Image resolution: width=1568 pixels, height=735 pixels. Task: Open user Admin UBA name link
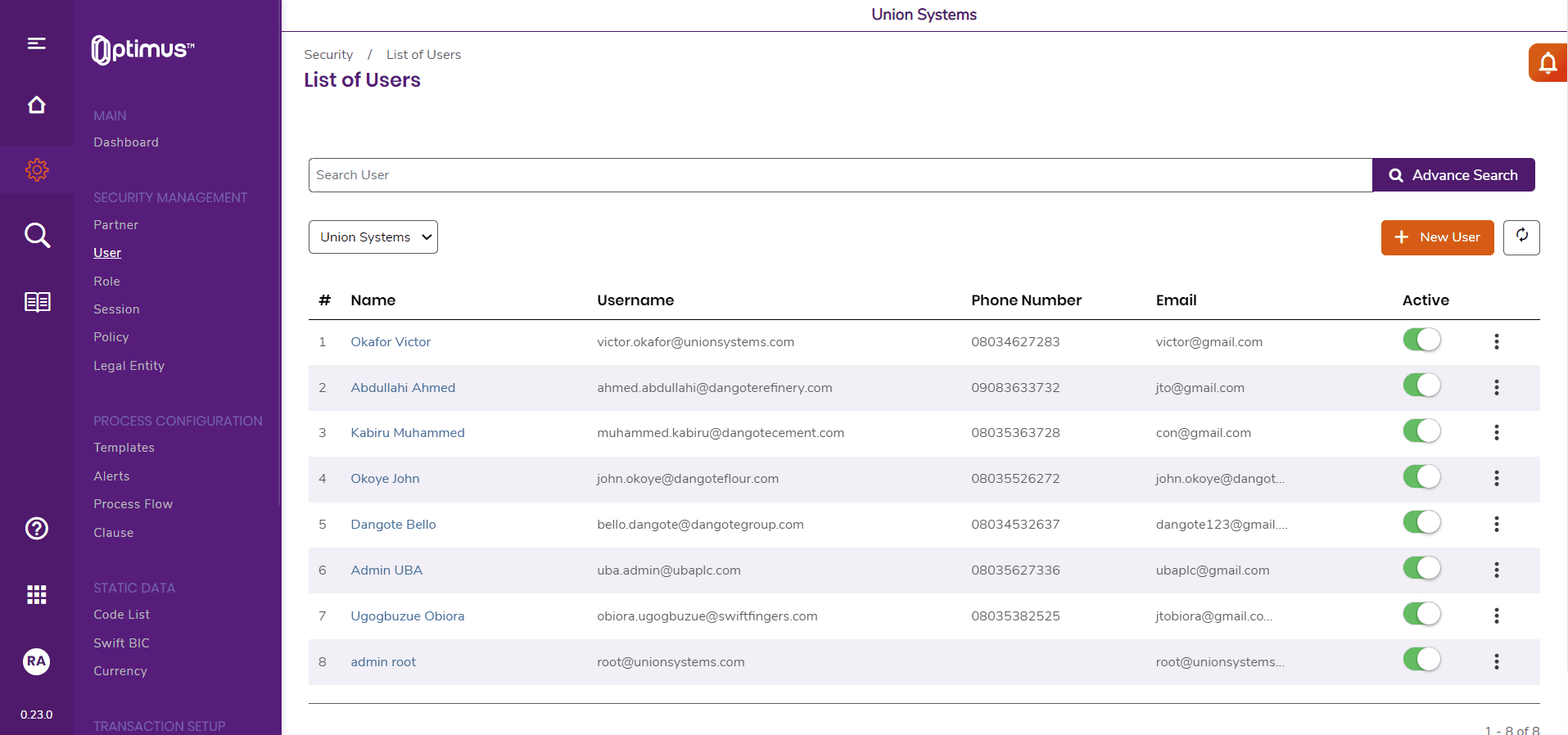(x=386, y=570)
